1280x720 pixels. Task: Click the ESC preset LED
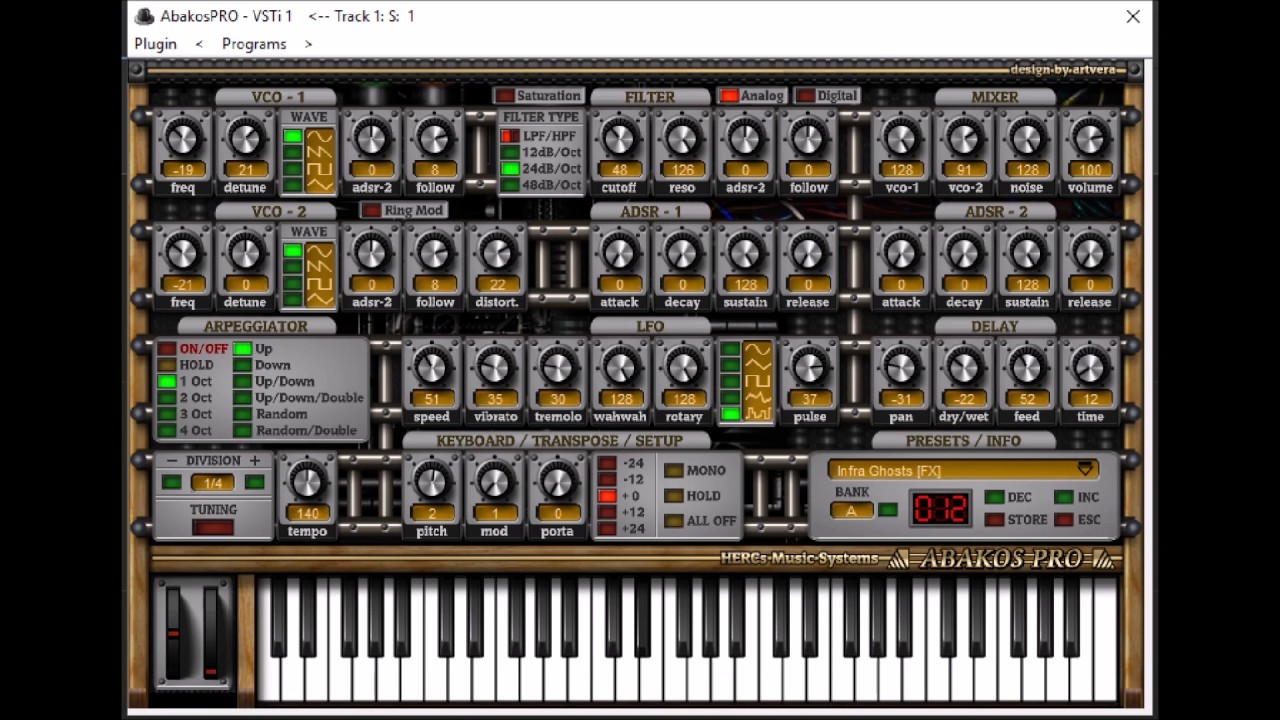[x=1063, y=520]
